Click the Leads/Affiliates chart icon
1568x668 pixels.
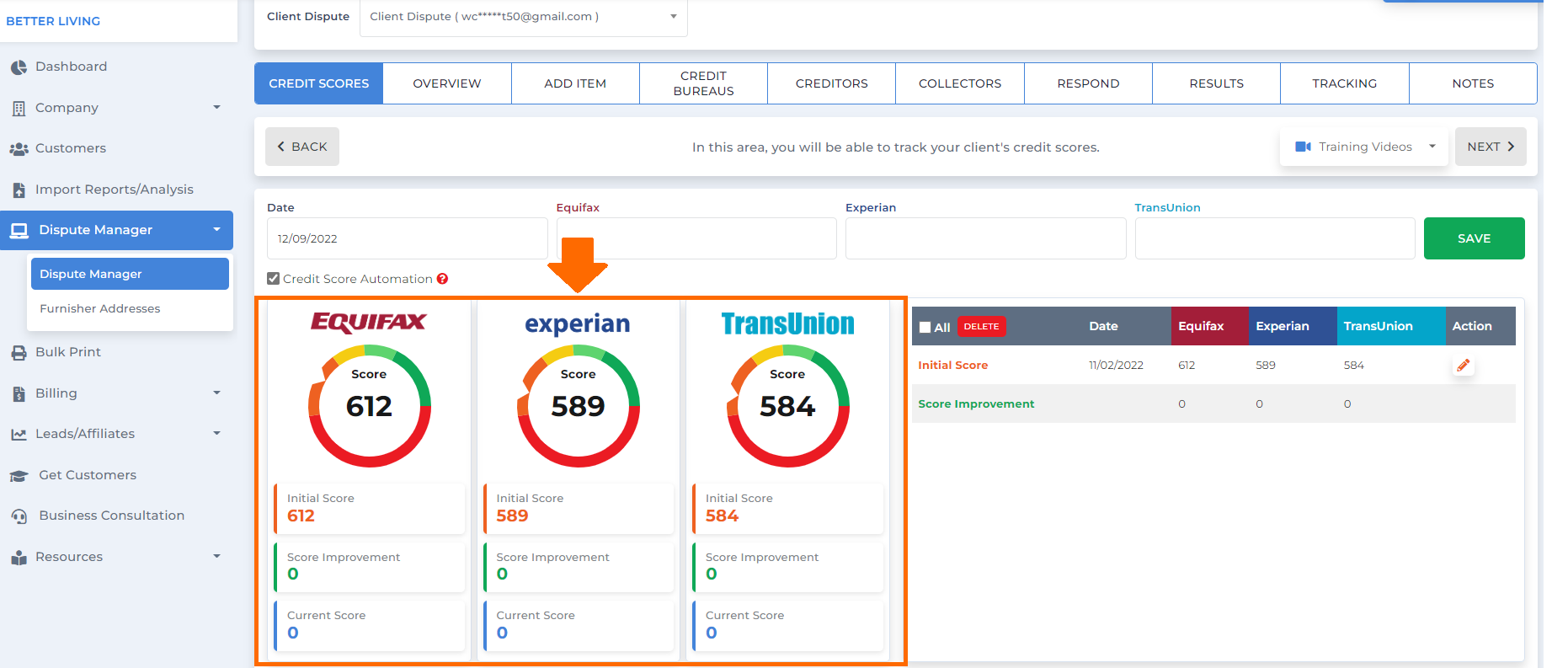point(19,435)
